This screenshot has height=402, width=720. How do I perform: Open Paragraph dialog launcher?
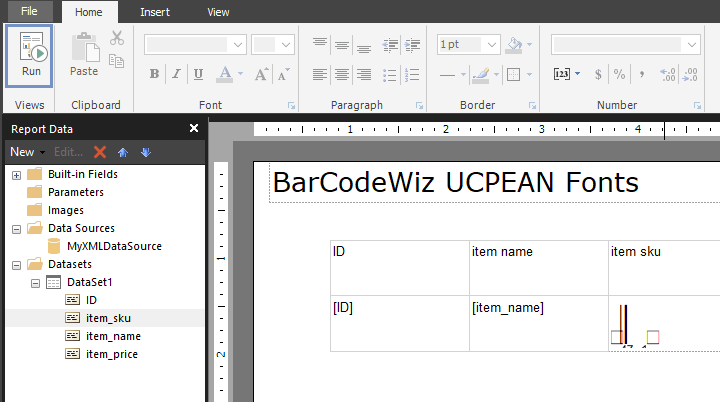[419, 106]
